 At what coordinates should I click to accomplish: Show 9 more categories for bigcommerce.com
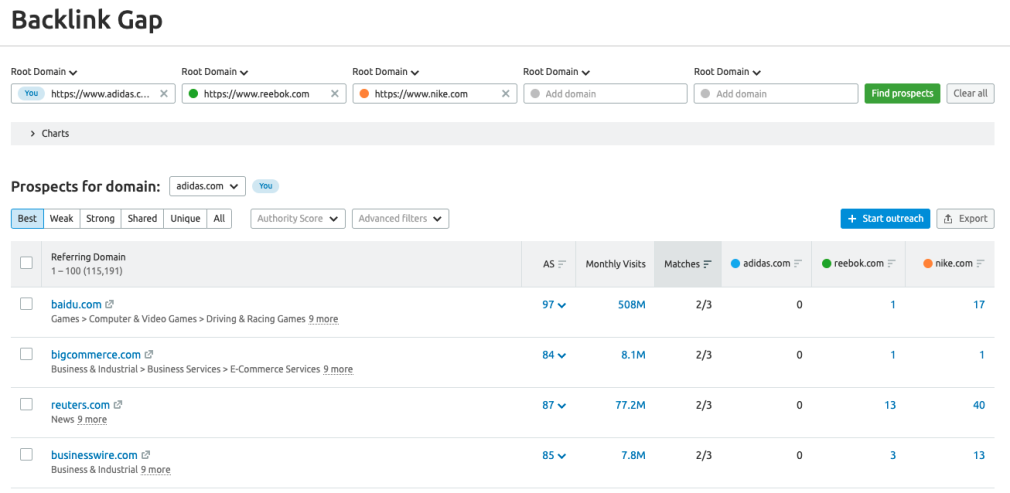tap(338, 369)
